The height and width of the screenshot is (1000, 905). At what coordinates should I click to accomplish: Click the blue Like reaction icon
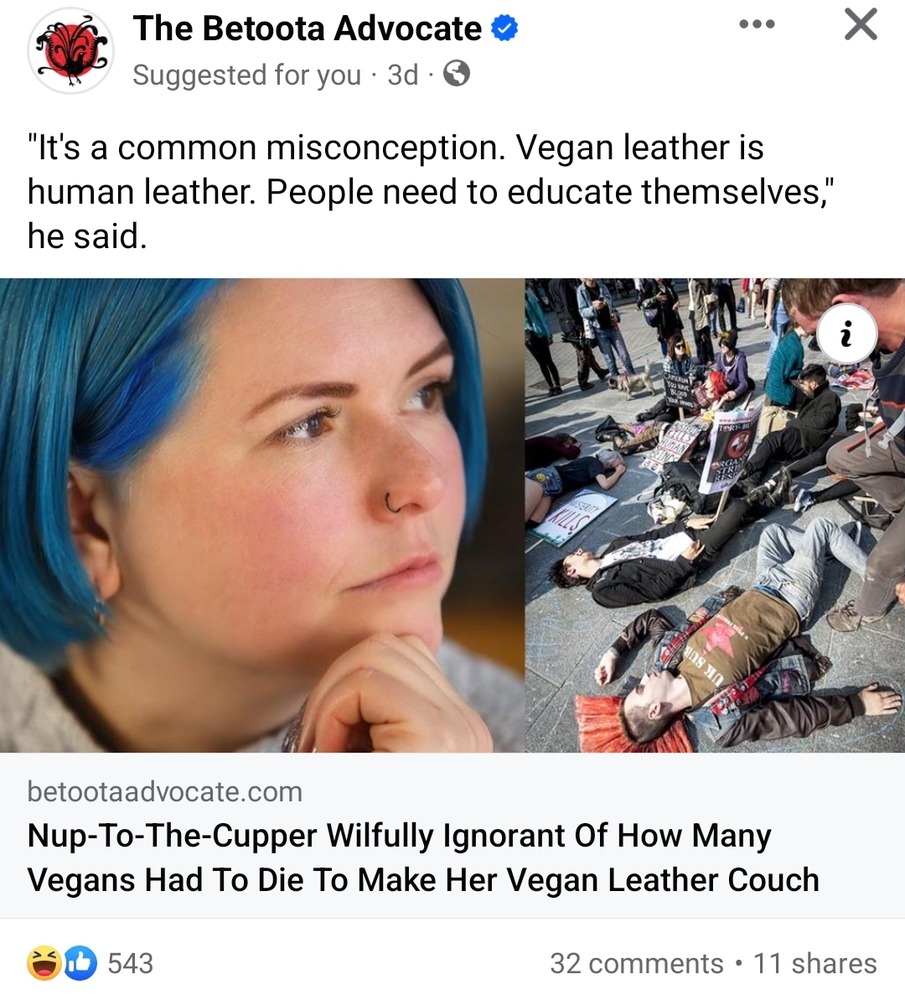click(80, 963)
